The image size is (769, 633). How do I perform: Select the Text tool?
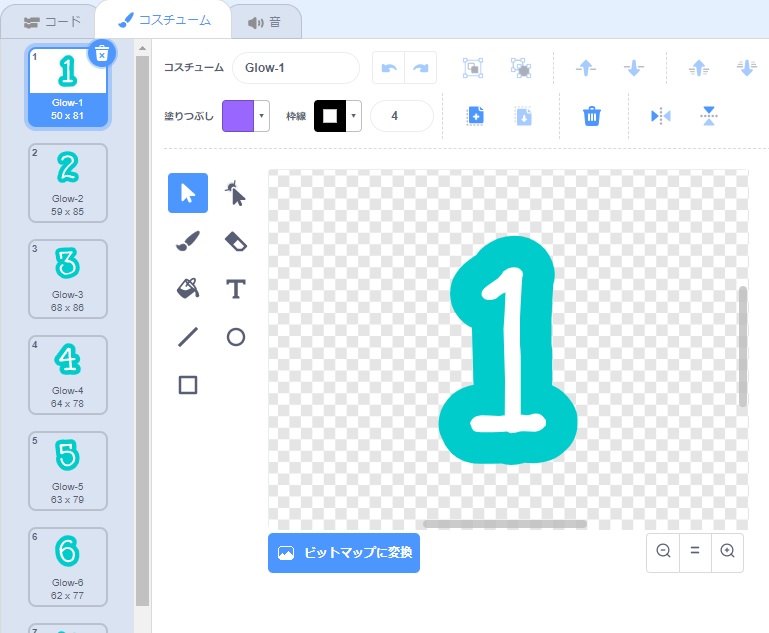[x=236, y=289]
